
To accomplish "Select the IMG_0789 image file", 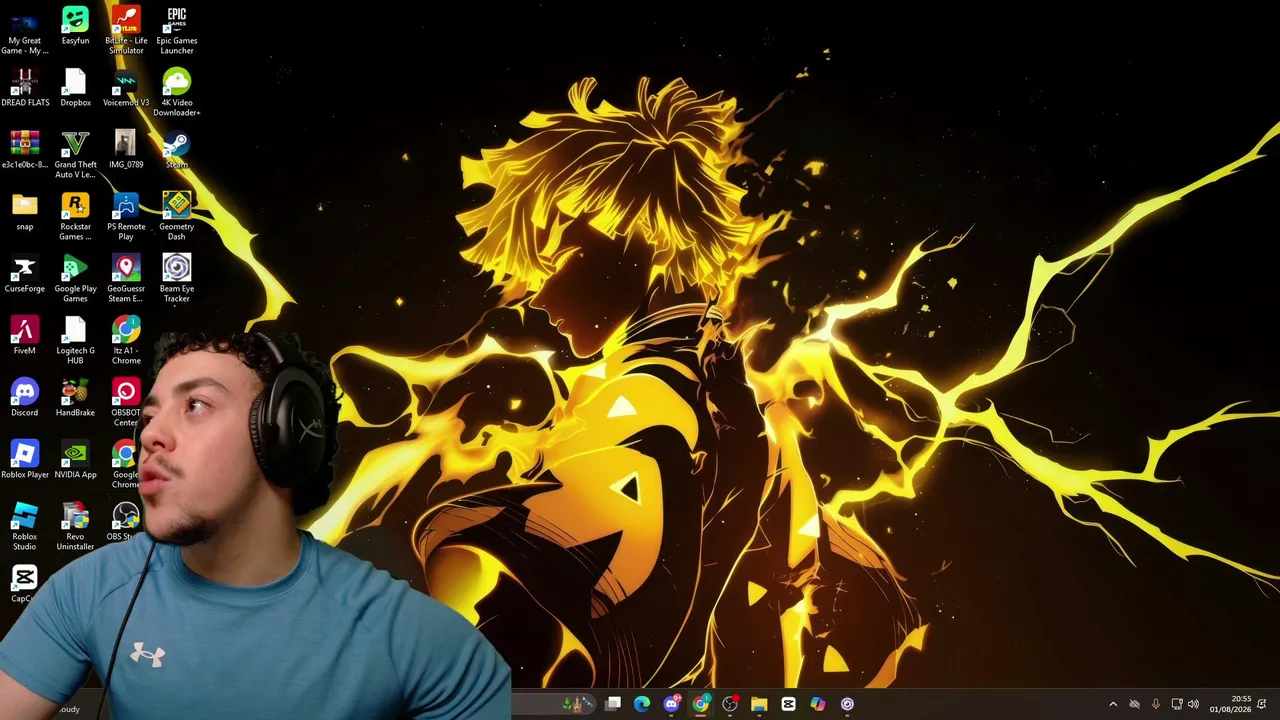I will pyautogui.click(x=126, y=150).
